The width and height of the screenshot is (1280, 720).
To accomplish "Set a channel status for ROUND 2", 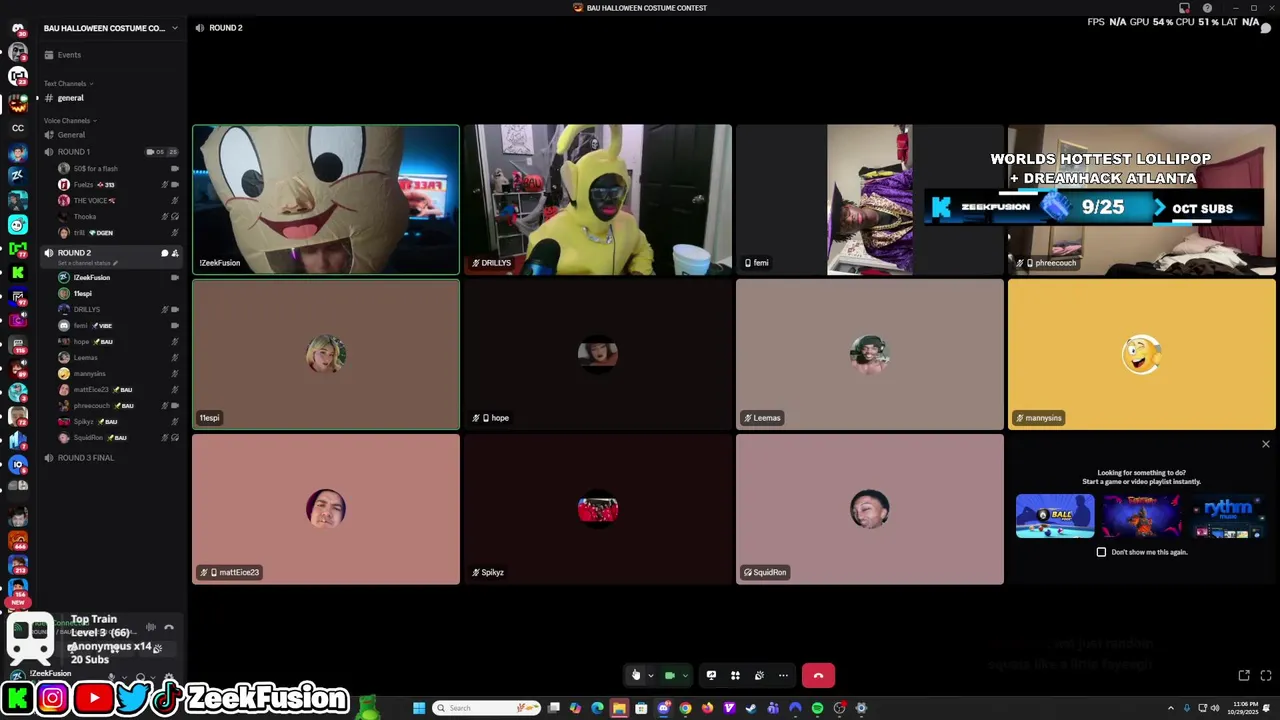I will coord(88,264).
